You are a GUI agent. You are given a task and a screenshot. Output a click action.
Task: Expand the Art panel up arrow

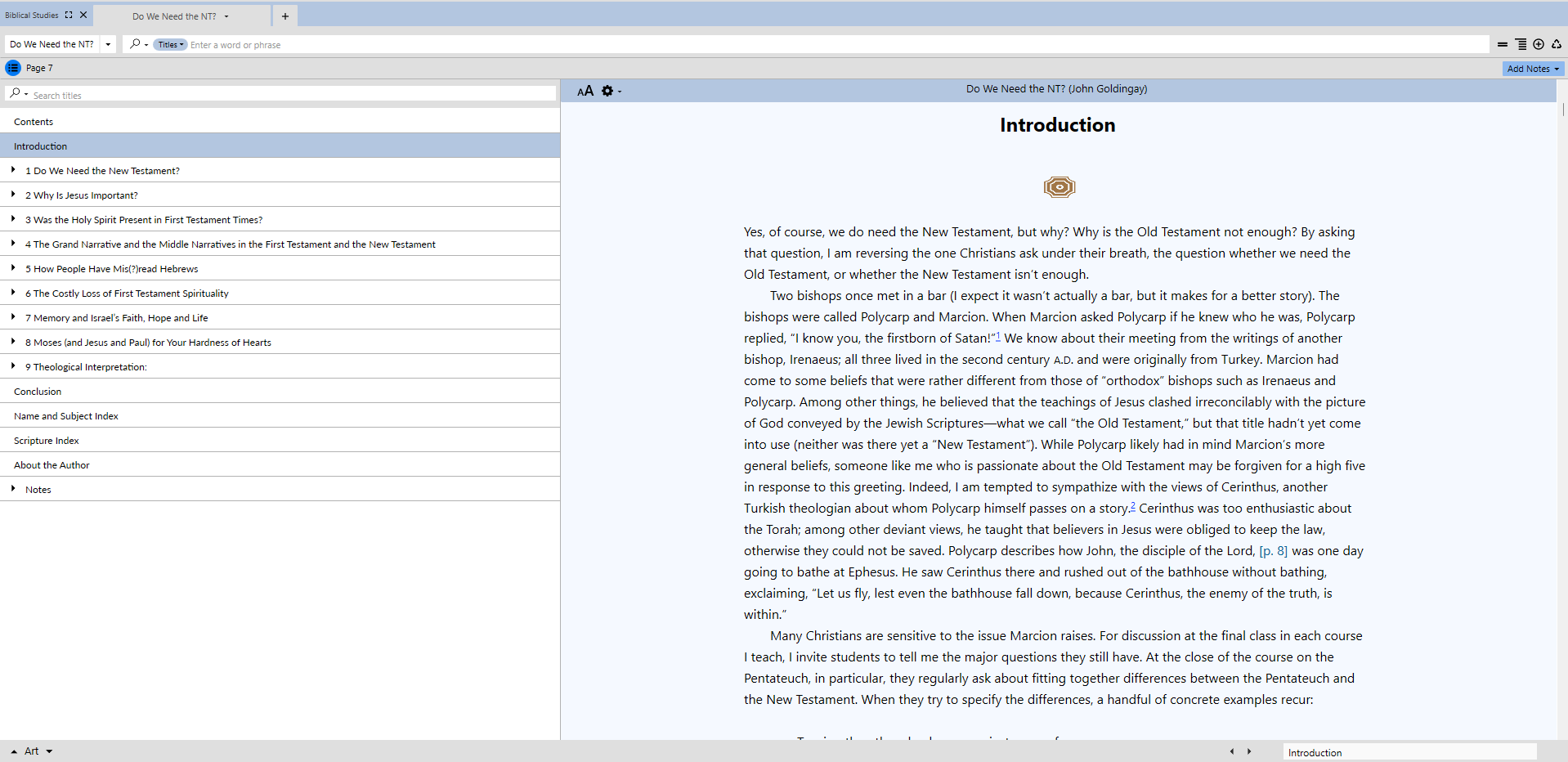point(14,751)
